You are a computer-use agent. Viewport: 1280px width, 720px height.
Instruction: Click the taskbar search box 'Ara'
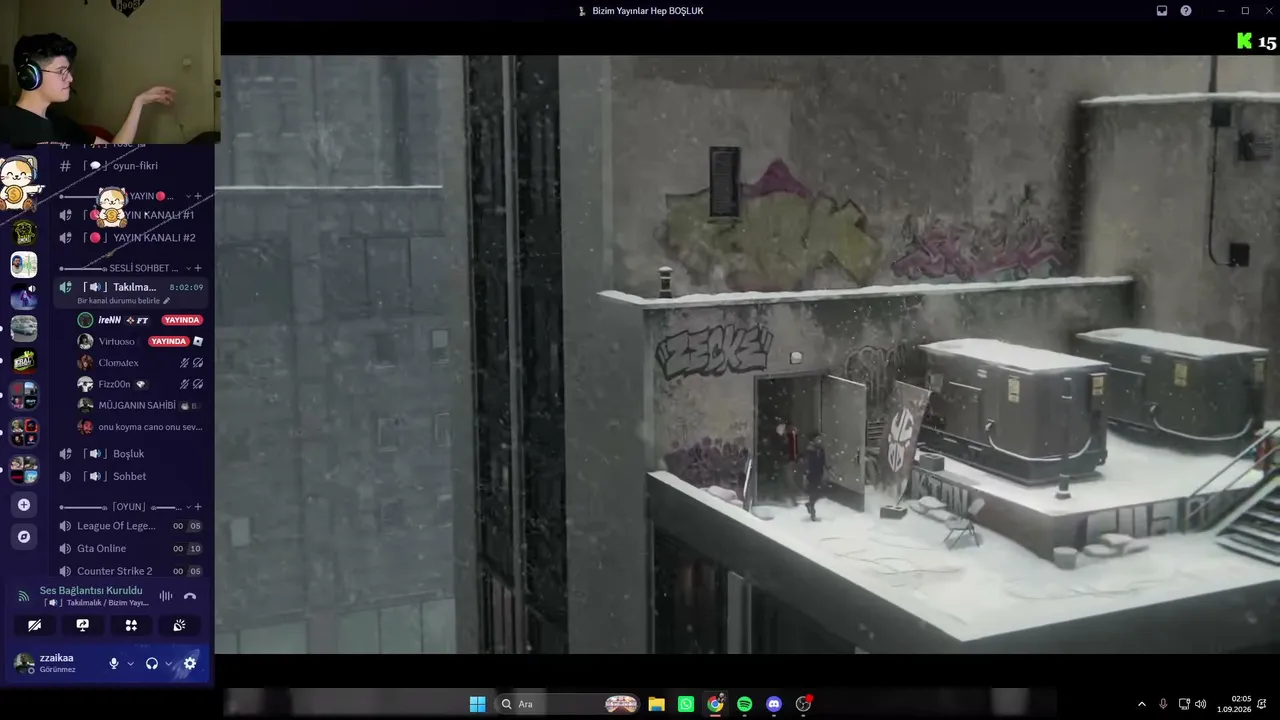569,704
